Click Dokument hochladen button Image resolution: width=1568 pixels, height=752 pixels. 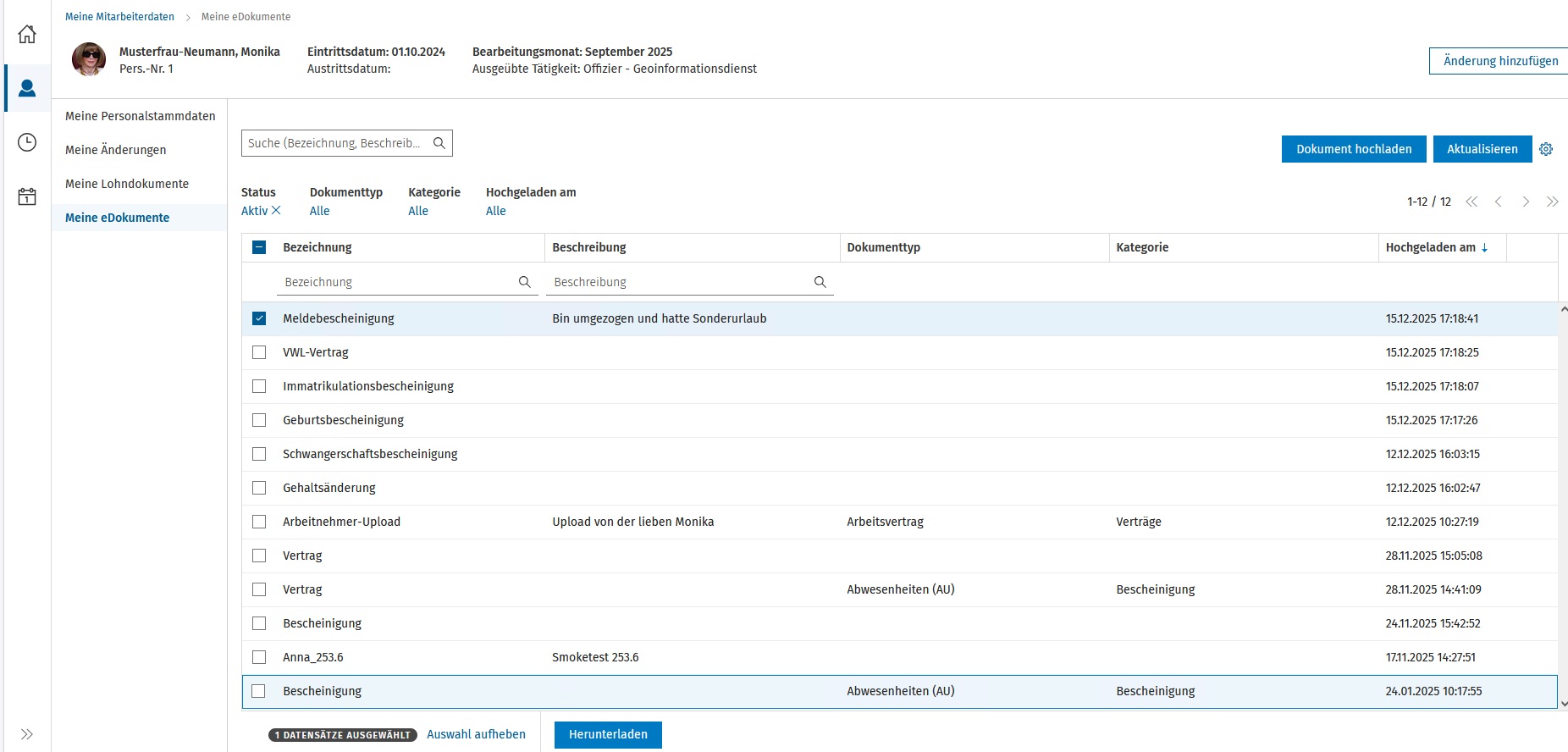(1354, 149)
